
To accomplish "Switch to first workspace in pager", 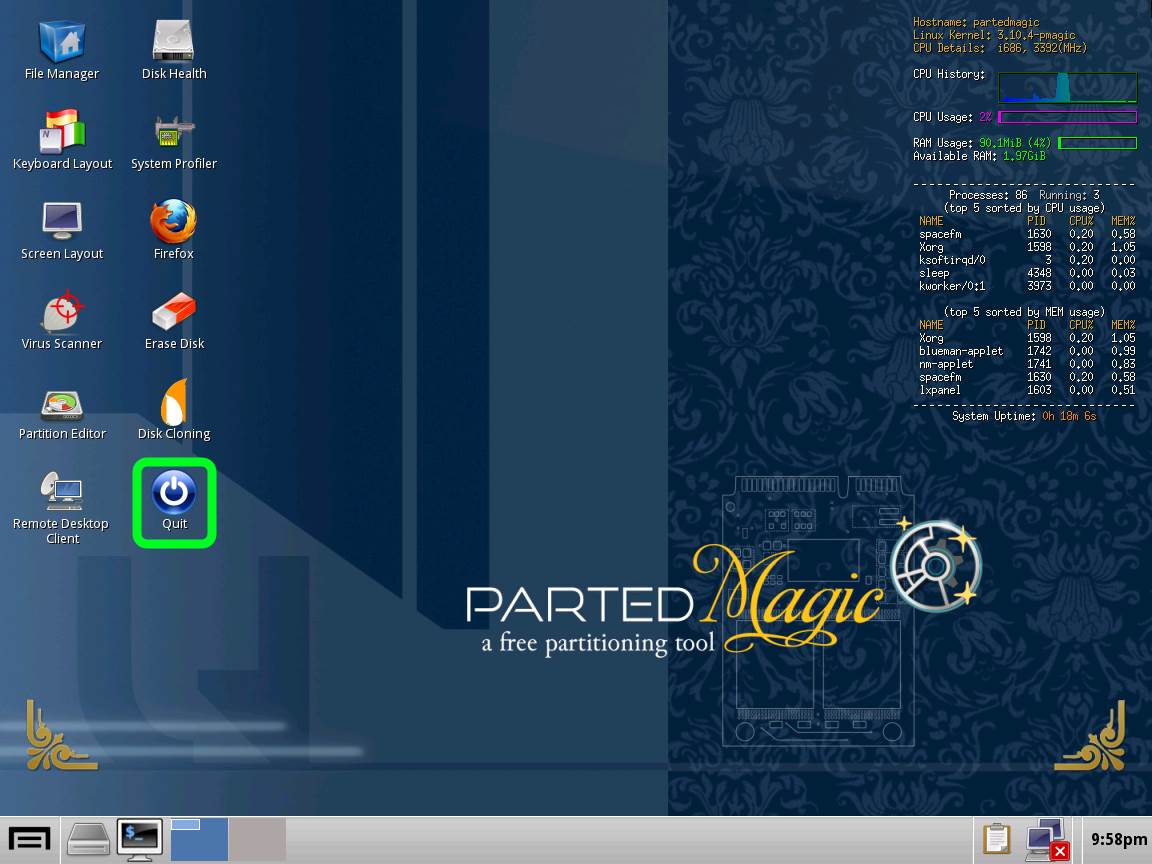I will [x=199, y=839].
